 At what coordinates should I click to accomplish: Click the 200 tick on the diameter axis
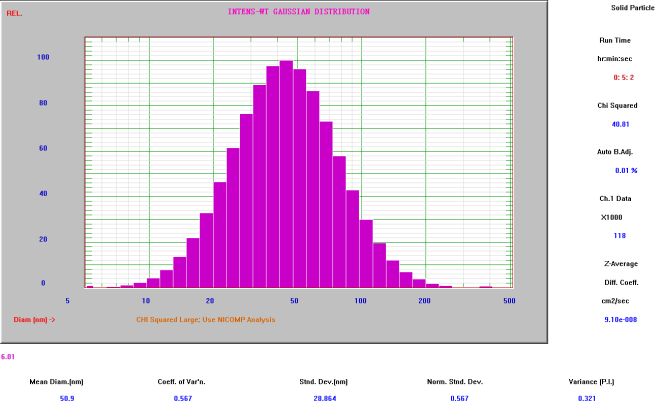click(x=424, y=300)
